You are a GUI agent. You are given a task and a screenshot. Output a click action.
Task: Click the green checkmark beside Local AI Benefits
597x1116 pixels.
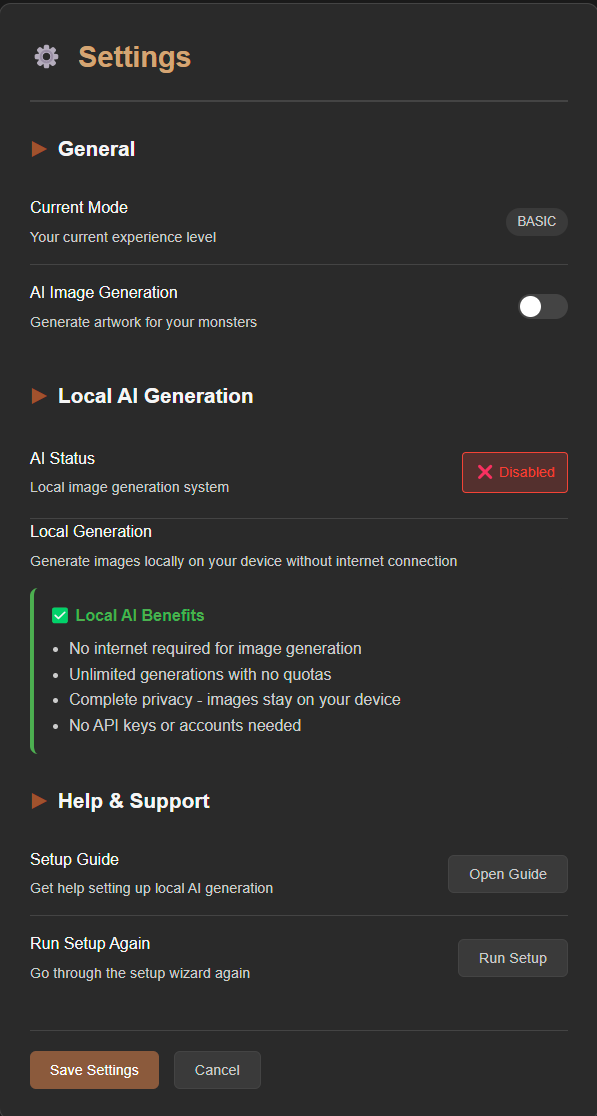tap(59, 615)
